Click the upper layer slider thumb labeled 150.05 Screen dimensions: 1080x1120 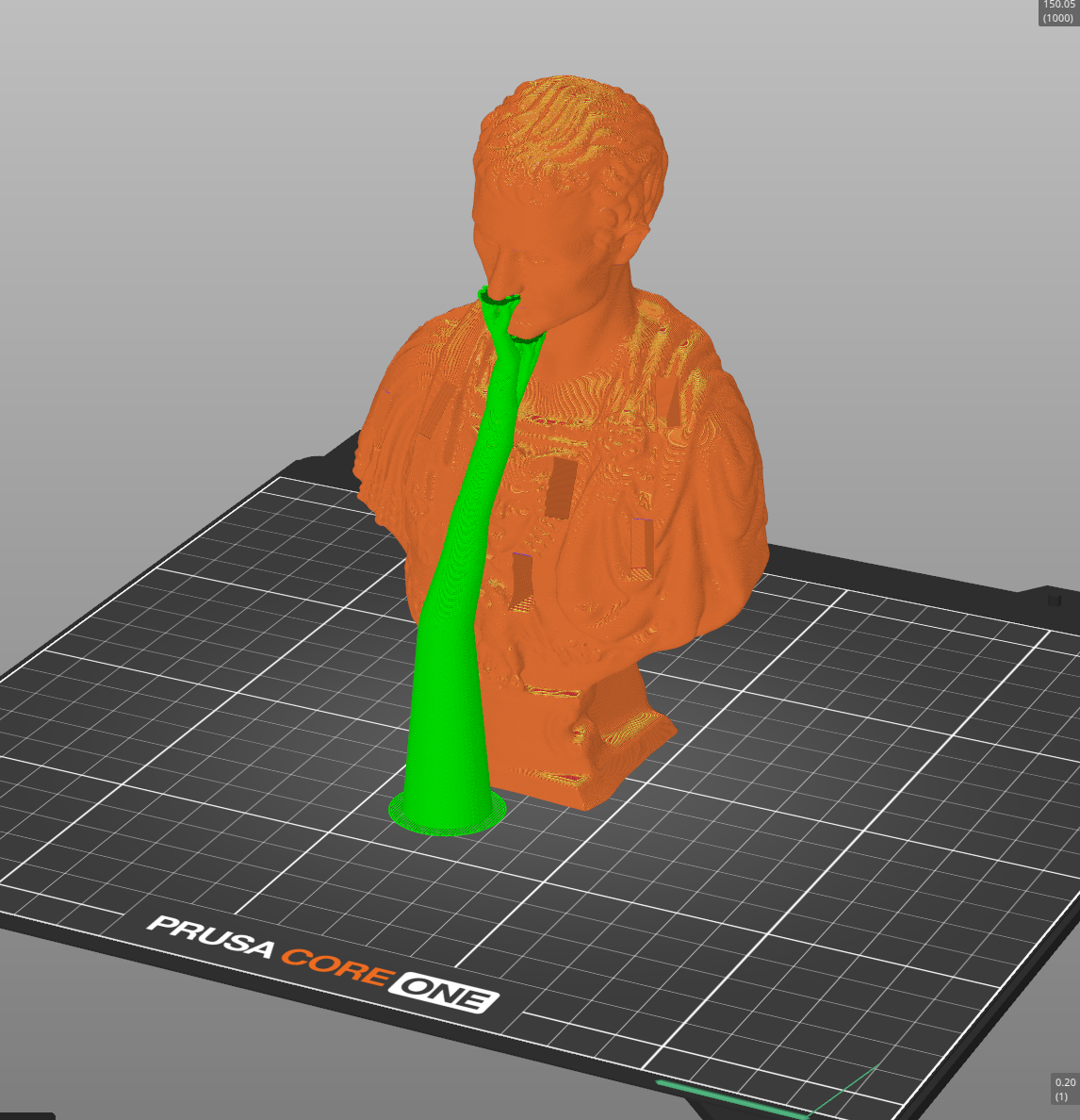1058,12
